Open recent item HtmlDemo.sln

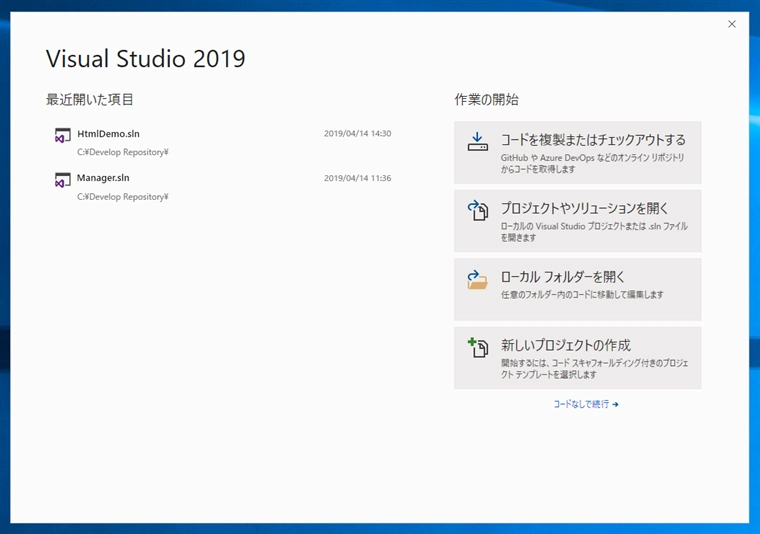click(x=222, y=142)
